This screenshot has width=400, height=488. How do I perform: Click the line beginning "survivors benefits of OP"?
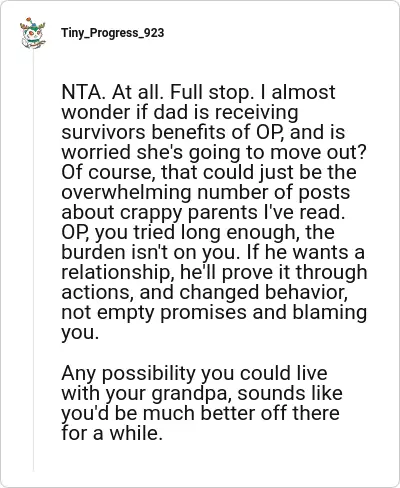pyautogui.click(x=203, y=132)
